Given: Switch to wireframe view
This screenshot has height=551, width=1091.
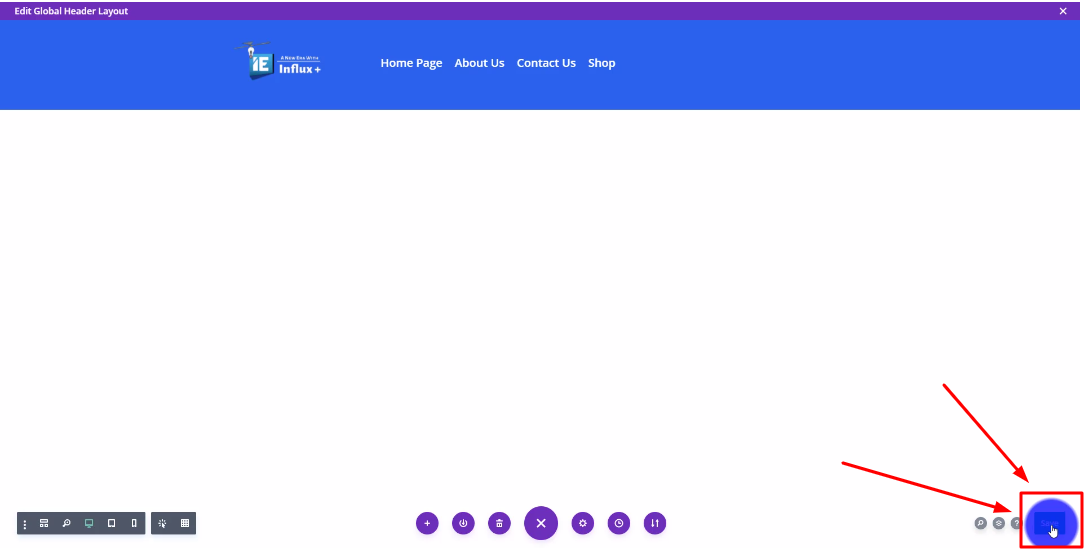Looking at the screenshot, I should point(44,523).
